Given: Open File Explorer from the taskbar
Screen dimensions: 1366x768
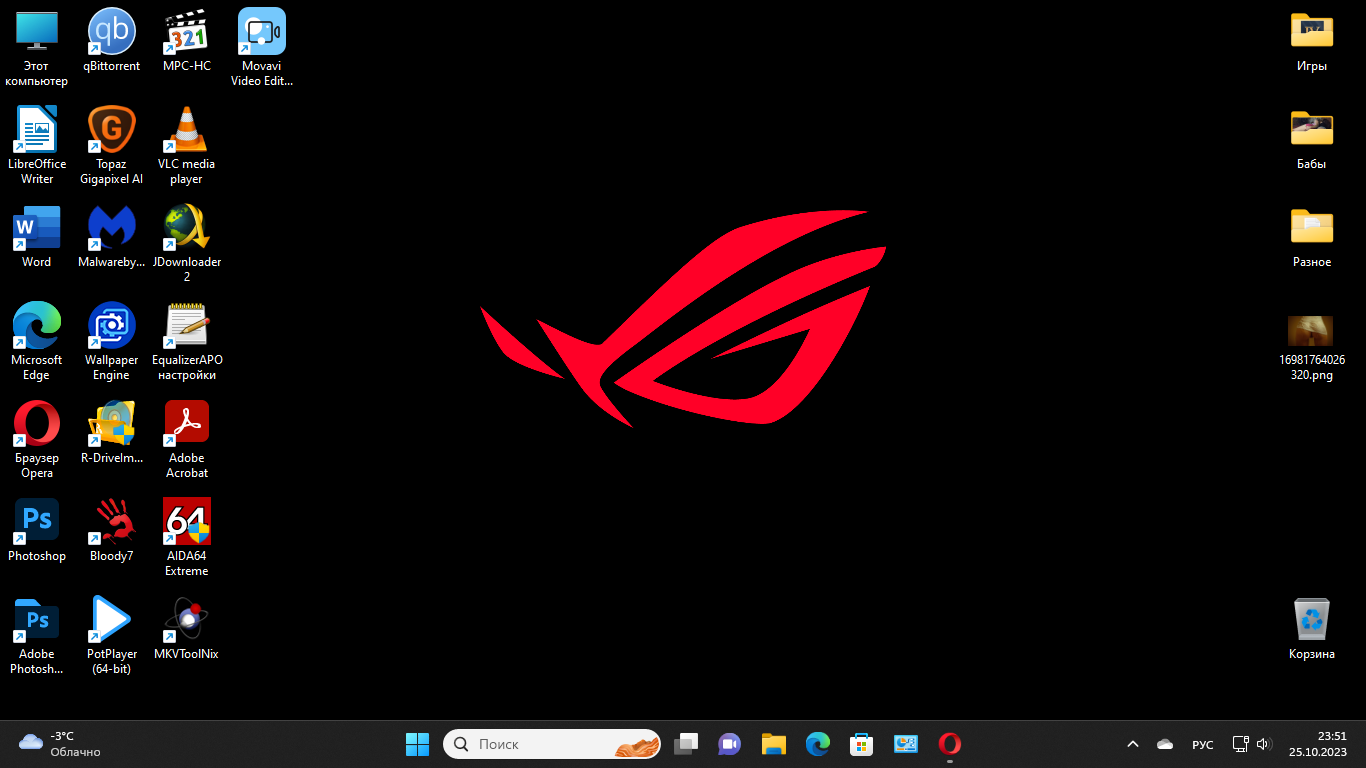Looking at the screenshot, I should click(x=773, y=744).
